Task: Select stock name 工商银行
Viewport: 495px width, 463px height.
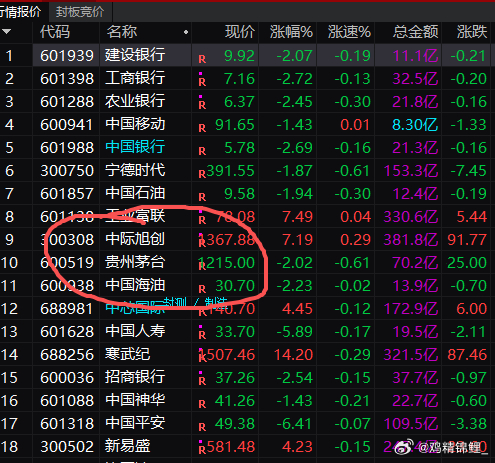Action: click(135, 78)
